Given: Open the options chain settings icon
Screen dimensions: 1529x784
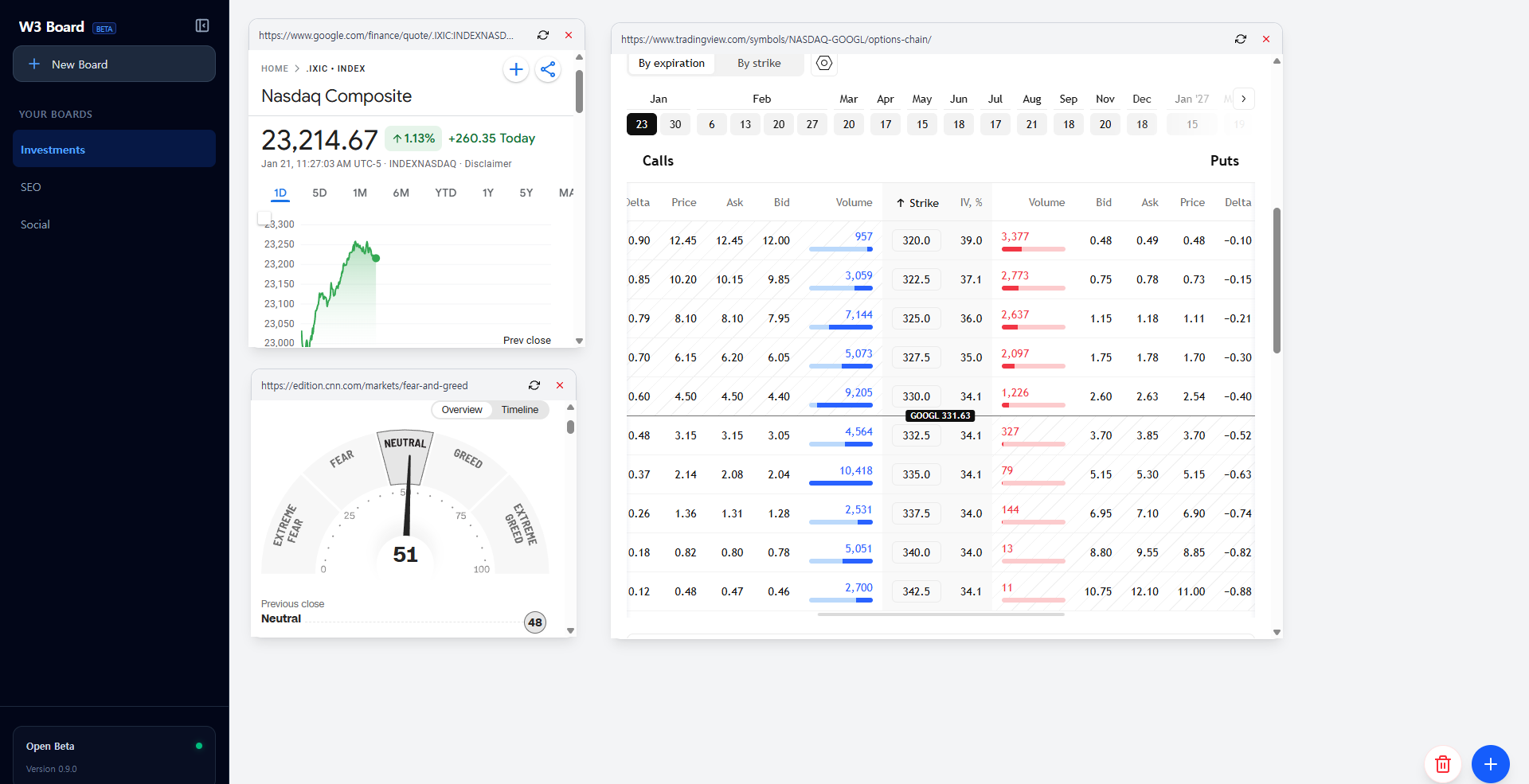Looking at the screenshot, I should click(x=824, y=63).
